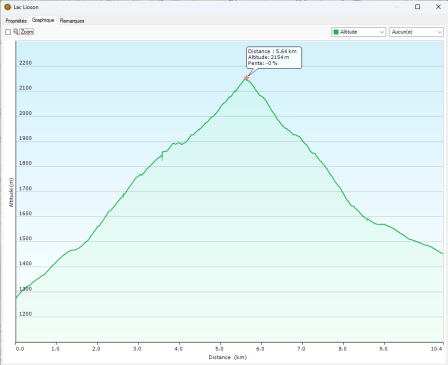
Task: Enable the Zoom checkbox
Action: click(8, 32)
